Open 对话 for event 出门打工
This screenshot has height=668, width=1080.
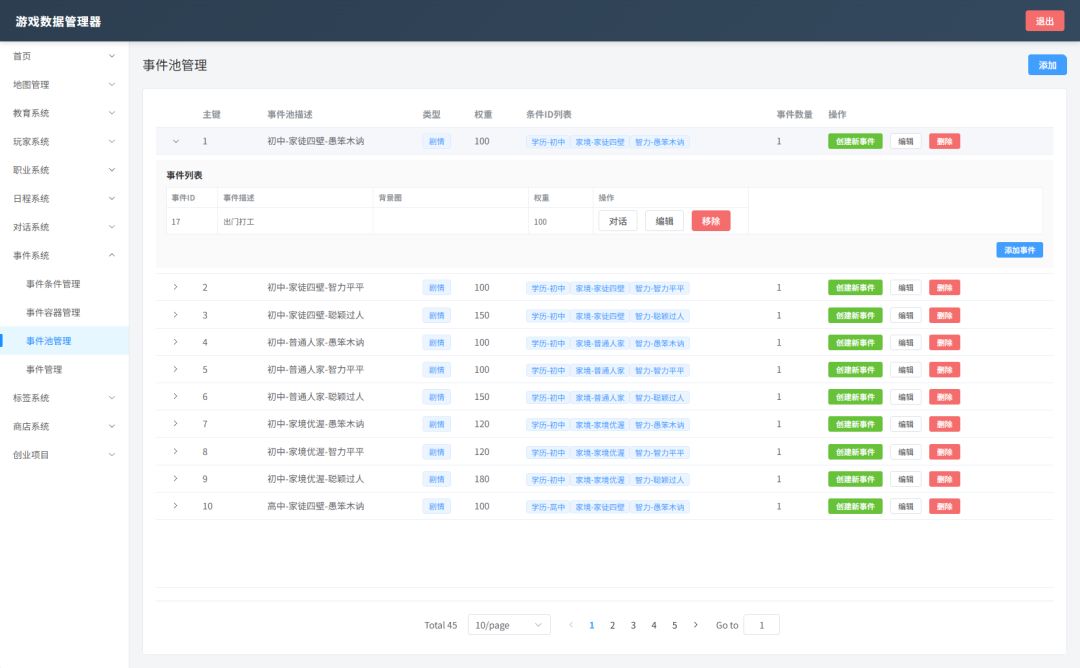pos(618,221)
